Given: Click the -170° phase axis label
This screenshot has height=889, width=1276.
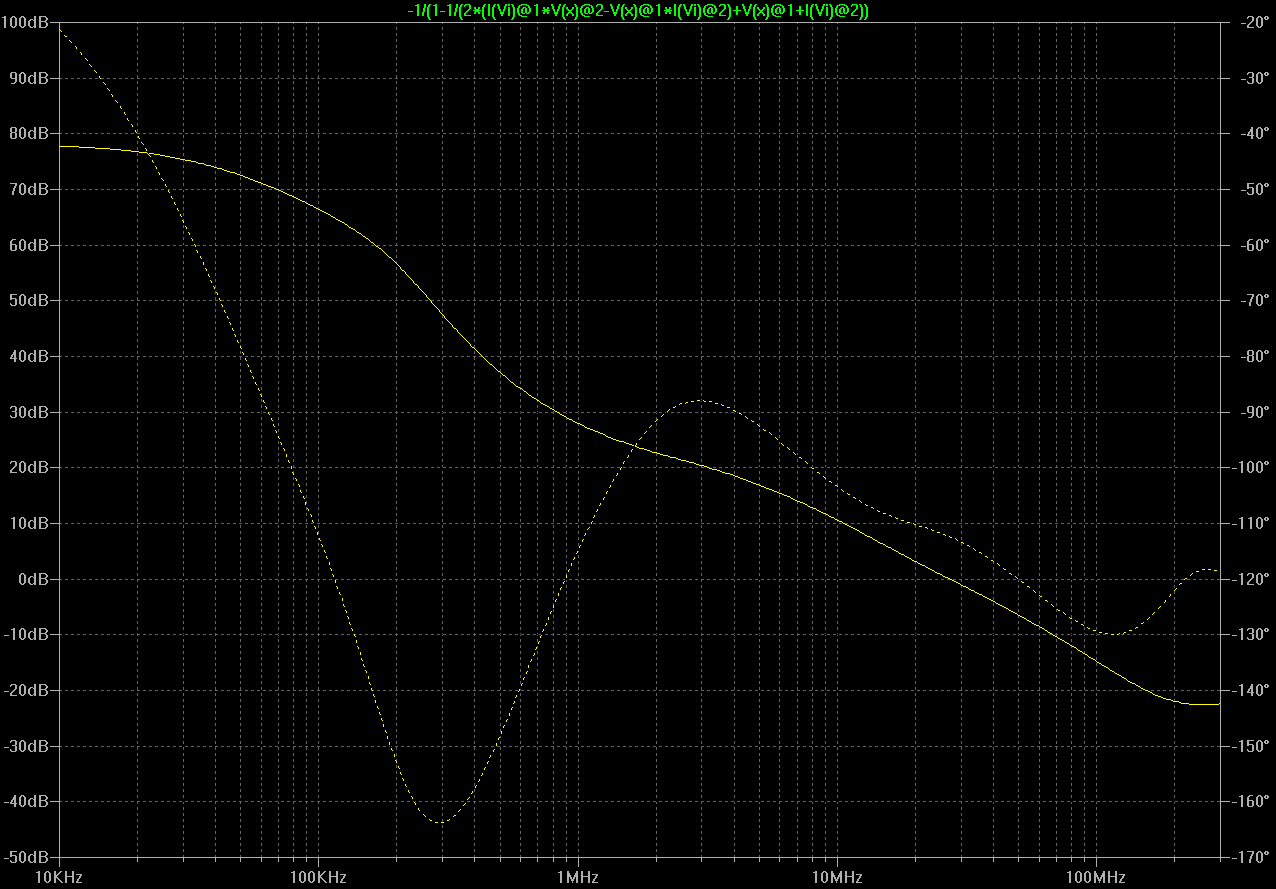Looking at the screenshot, I should point(1251,857).
